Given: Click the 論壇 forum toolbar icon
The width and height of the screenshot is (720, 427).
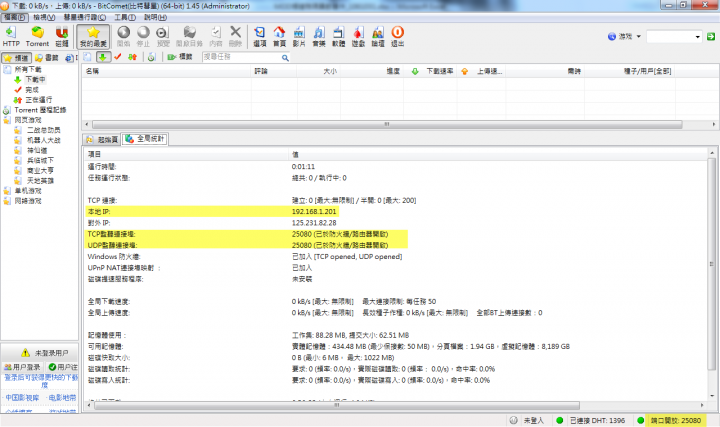Looking at the screenshot, I should point(378,36).
